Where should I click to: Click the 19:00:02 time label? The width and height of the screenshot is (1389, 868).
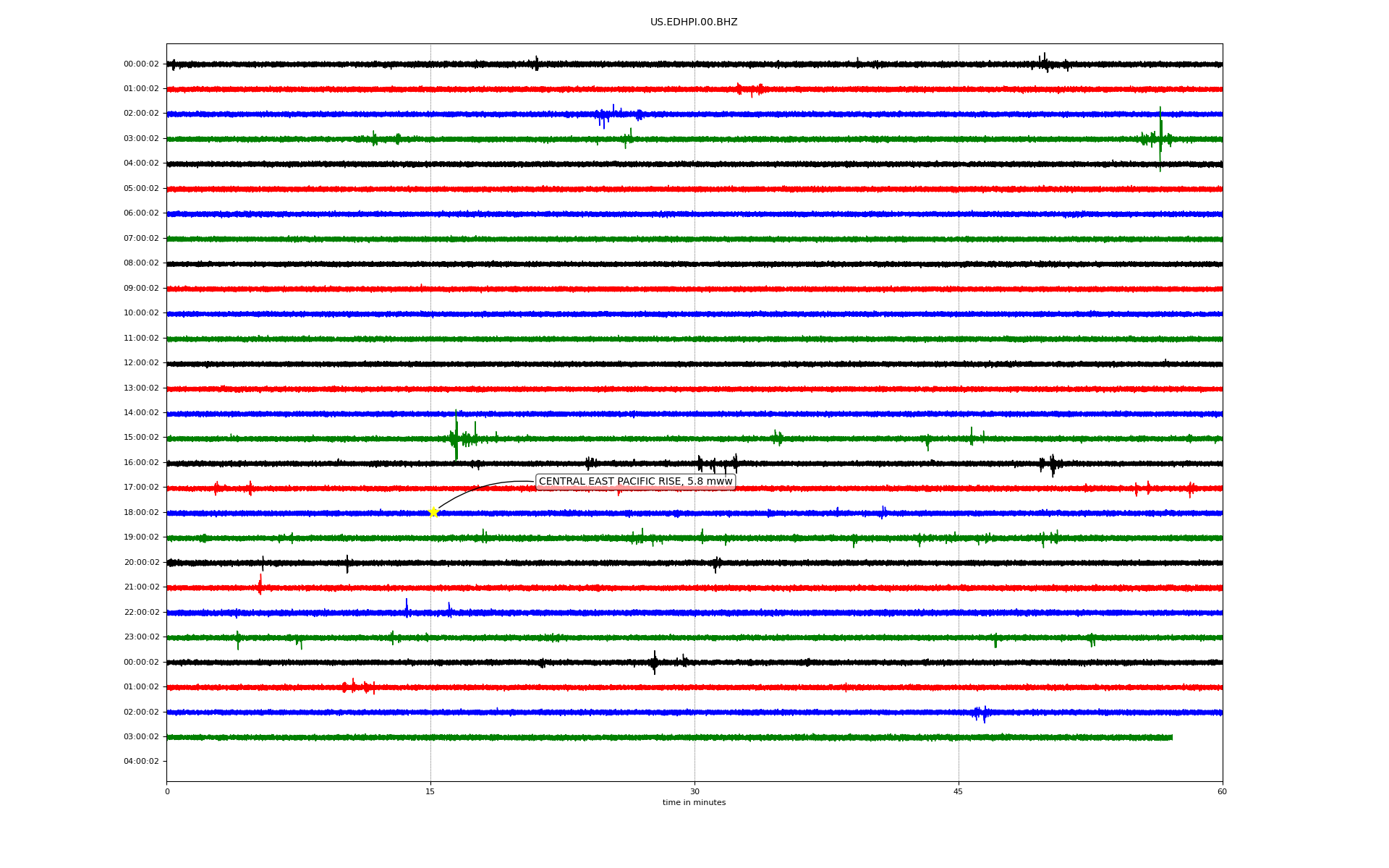141,537
